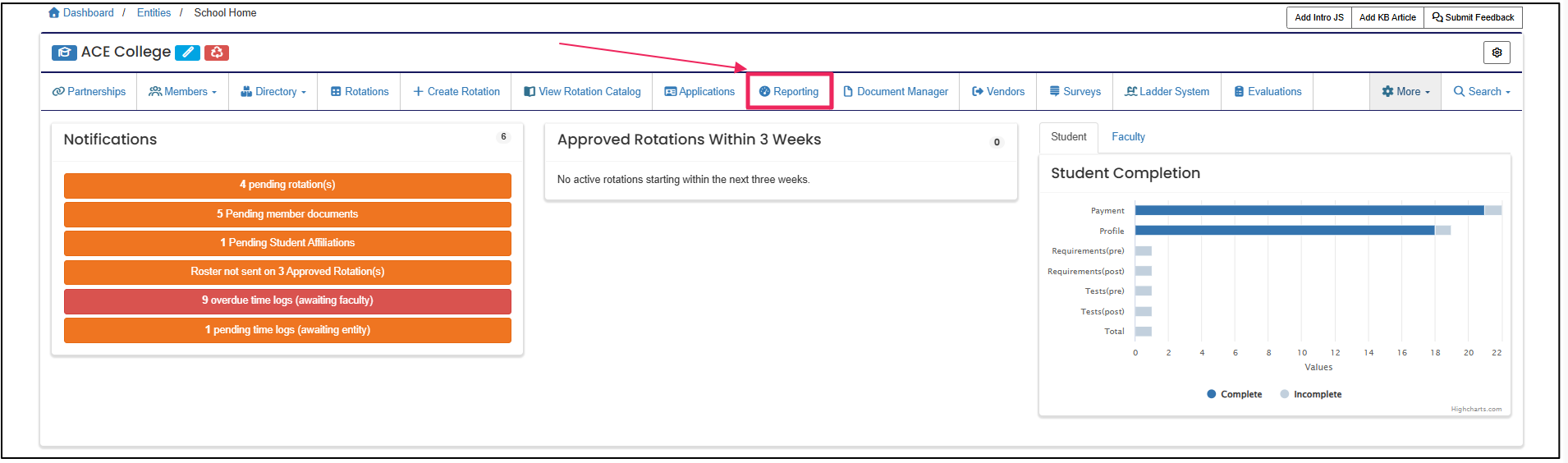Click the Rotations grid icon
This screenshot has height=463, width=1568.
tap(336, 92)
